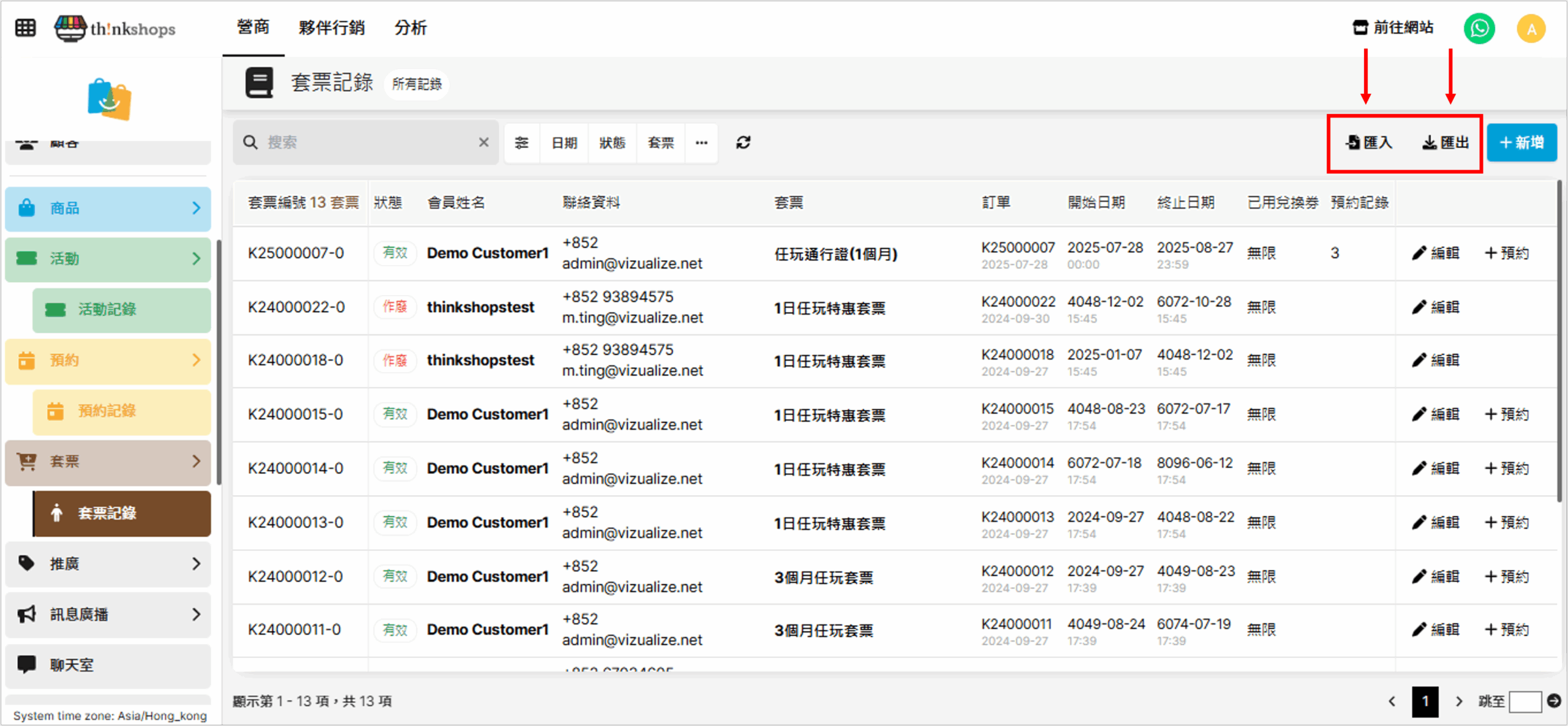Click the 新增 add button

pos(1521,143)
